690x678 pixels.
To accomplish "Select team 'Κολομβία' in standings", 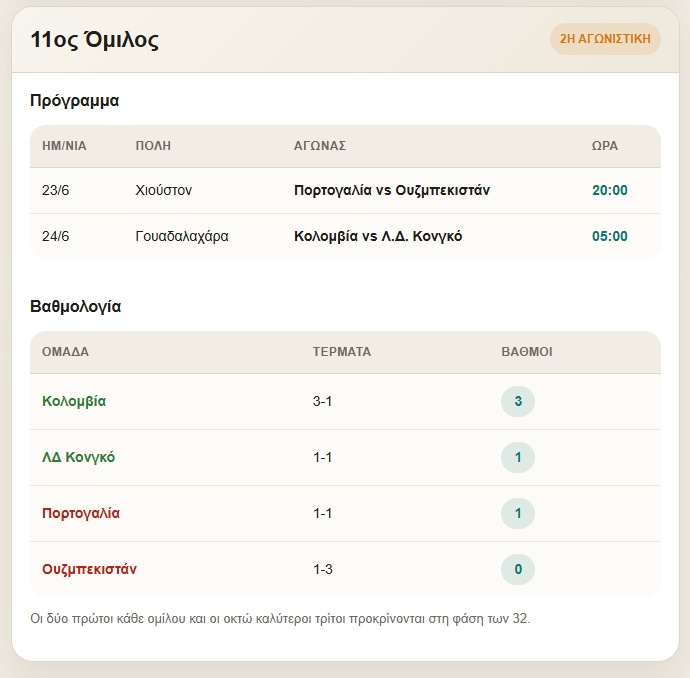I will (74, 401).
